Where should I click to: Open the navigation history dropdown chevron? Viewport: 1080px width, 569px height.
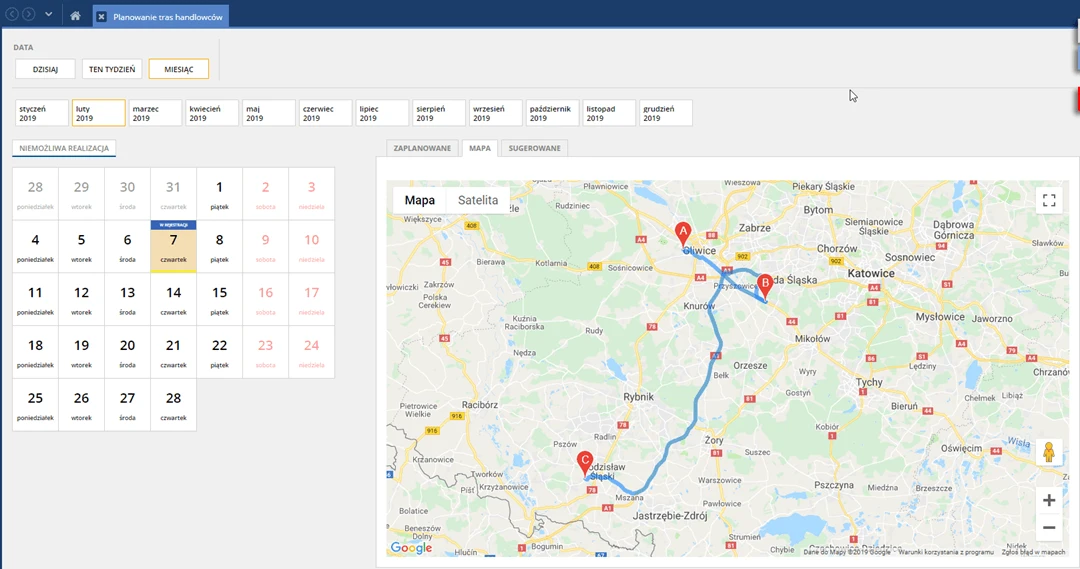point(48,14)
